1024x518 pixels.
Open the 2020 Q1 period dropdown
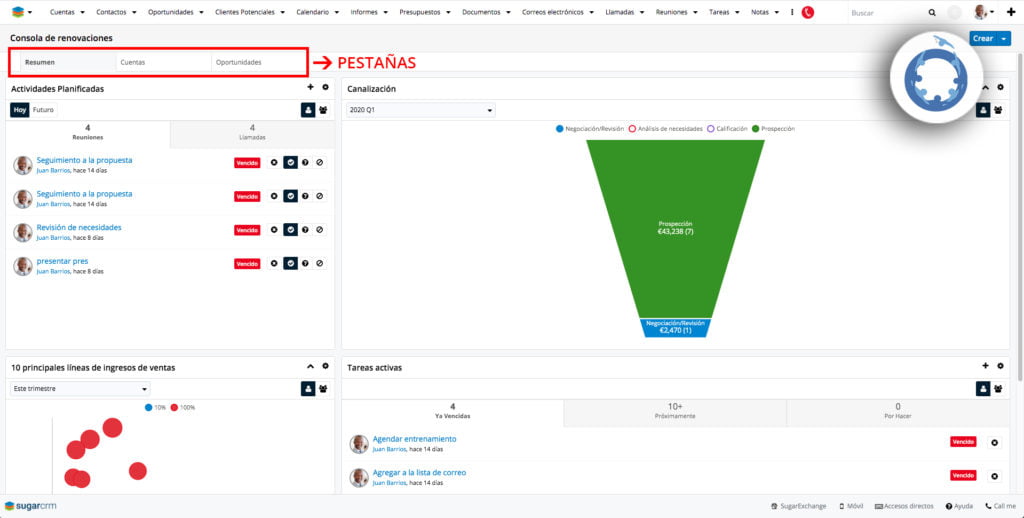[421, 110]
